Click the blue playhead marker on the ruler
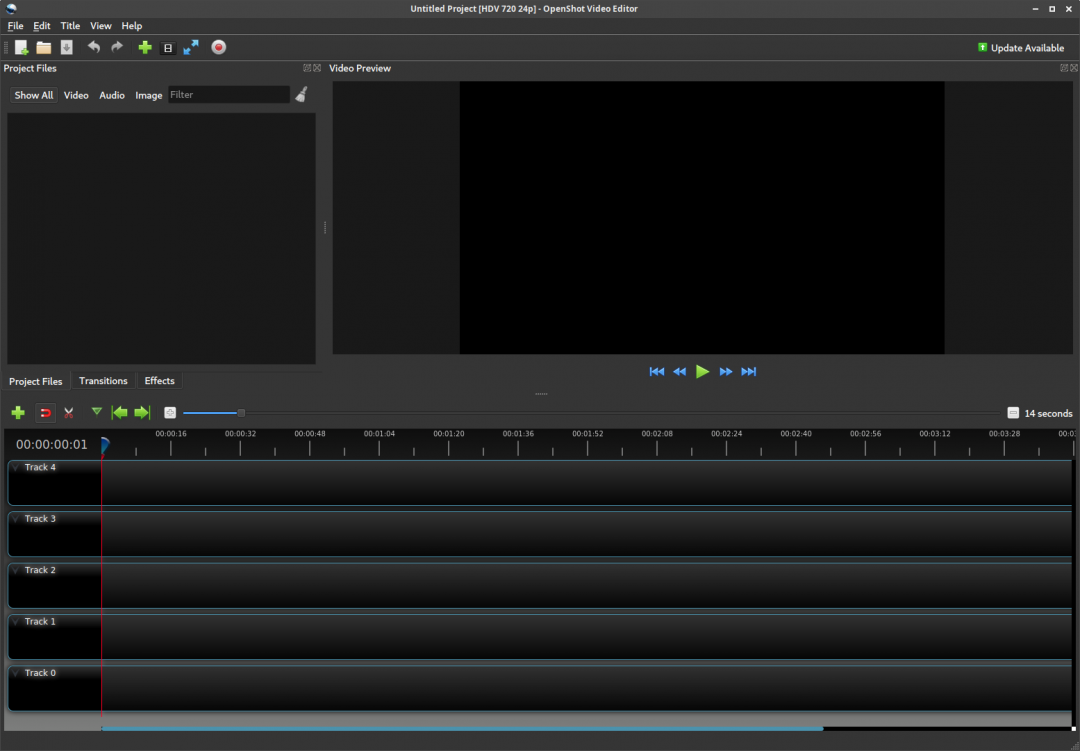 pos(105,445)
